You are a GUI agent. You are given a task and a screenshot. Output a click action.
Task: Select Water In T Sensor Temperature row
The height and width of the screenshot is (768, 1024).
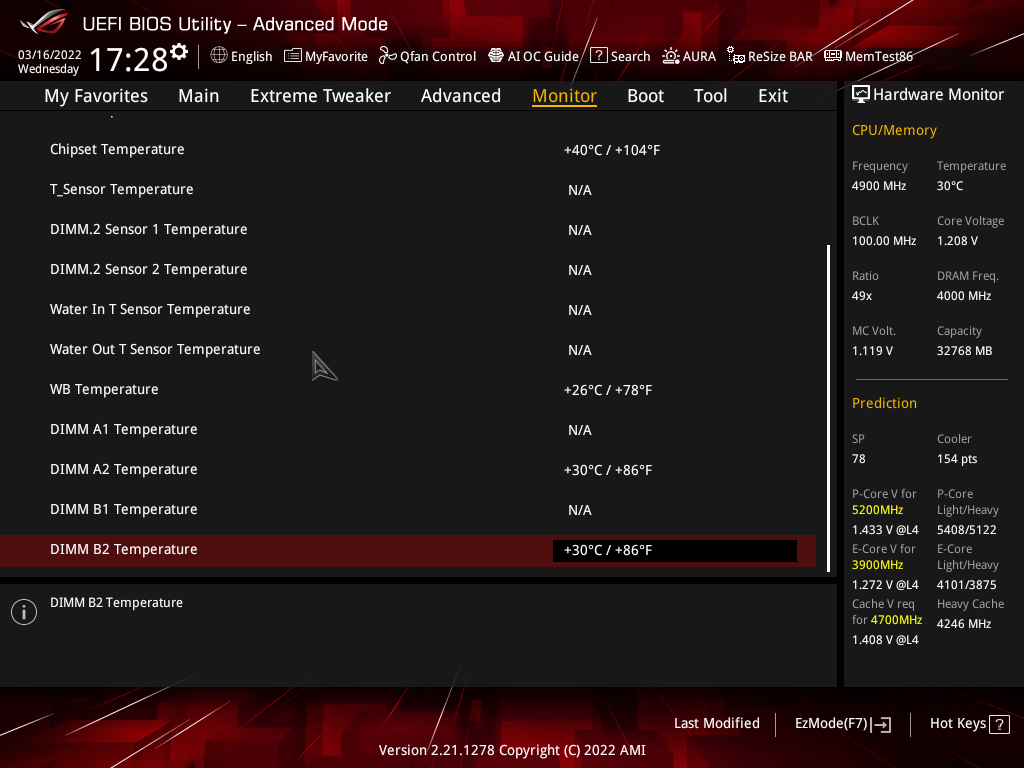click(x=408, y=310)
